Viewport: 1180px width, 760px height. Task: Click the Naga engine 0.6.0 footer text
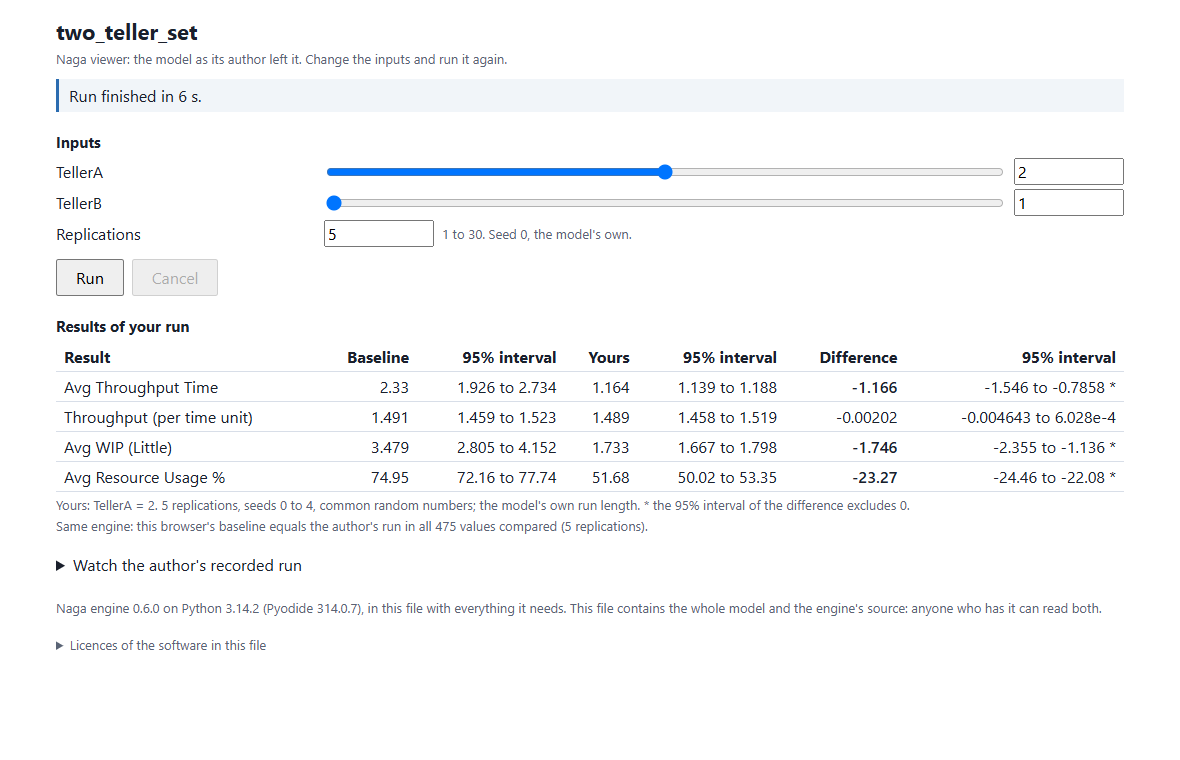coord(579,609)
